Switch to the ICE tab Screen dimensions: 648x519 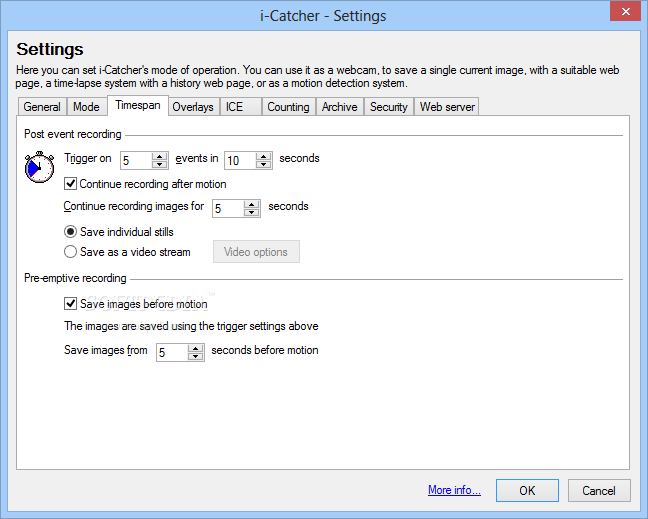pyautogui.click(x=241, y=107)
